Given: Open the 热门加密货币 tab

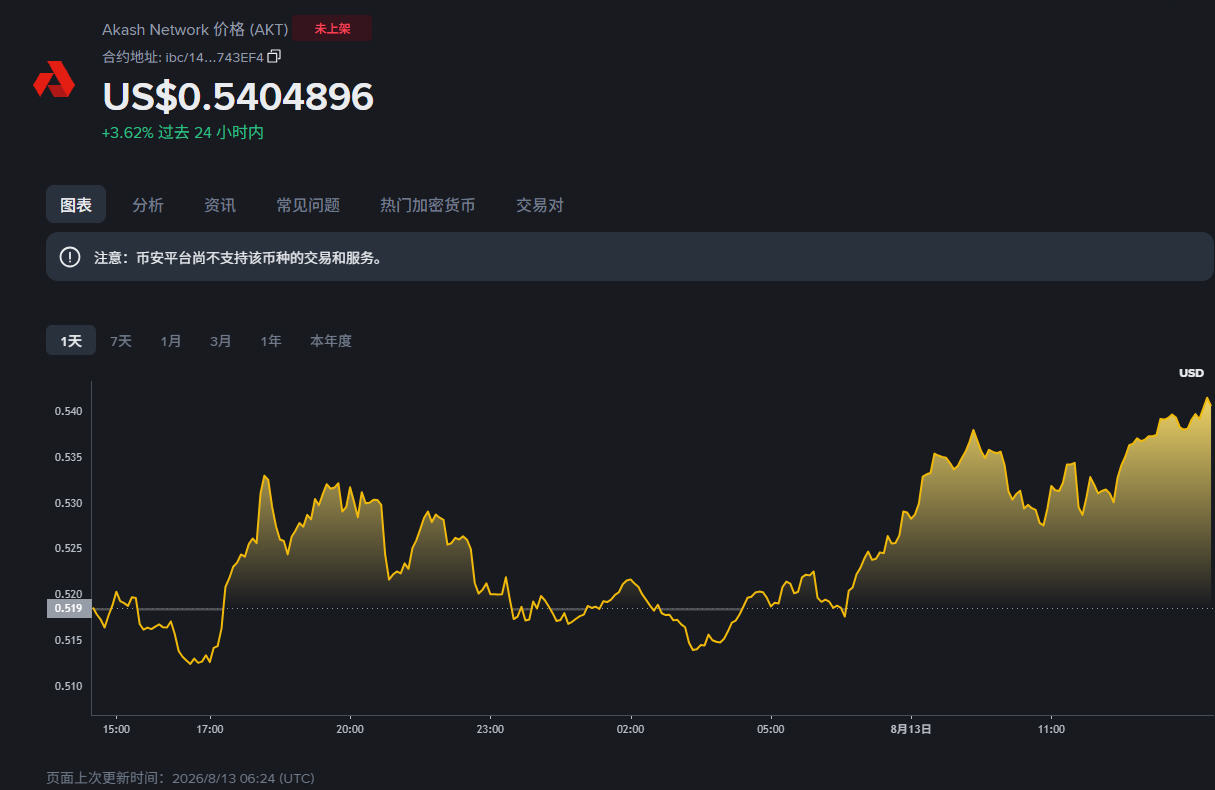Looking at the screenshot, I should click(x=428, y=205).
